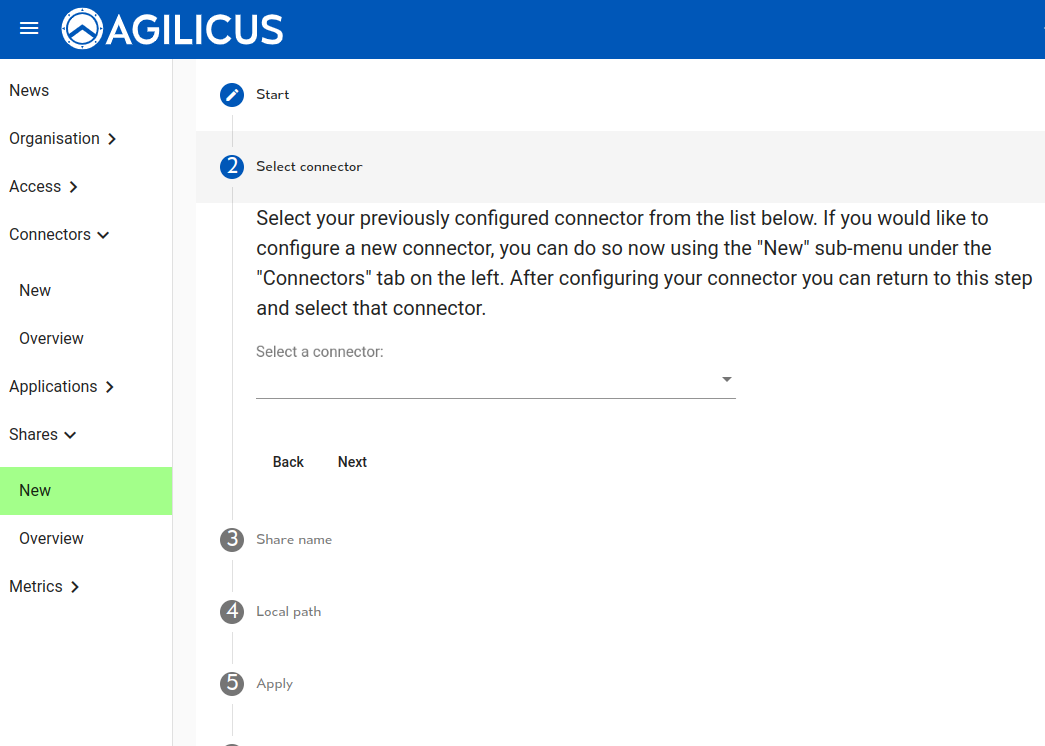Screen dimensions: 1045x746
Task: Jump to step 3 circle icon
Action: (x=232, y=540)
